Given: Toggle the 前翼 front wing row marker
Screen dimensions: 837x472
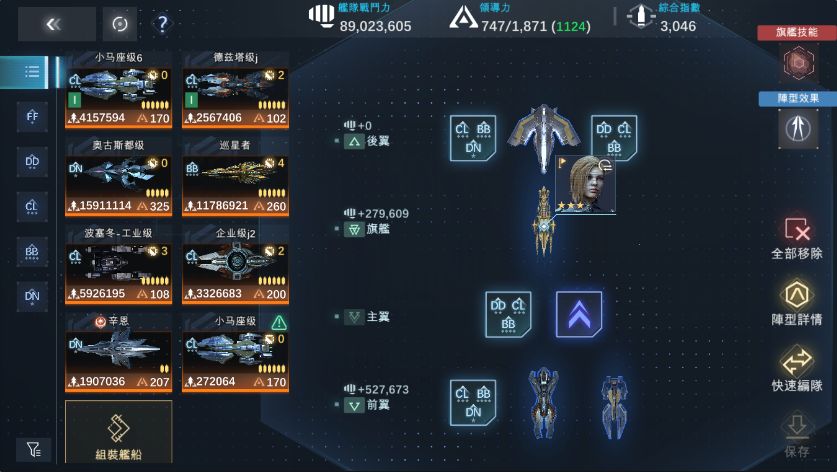Looking at the screenshot, I should pyautogui.click(x=354, y=405).
